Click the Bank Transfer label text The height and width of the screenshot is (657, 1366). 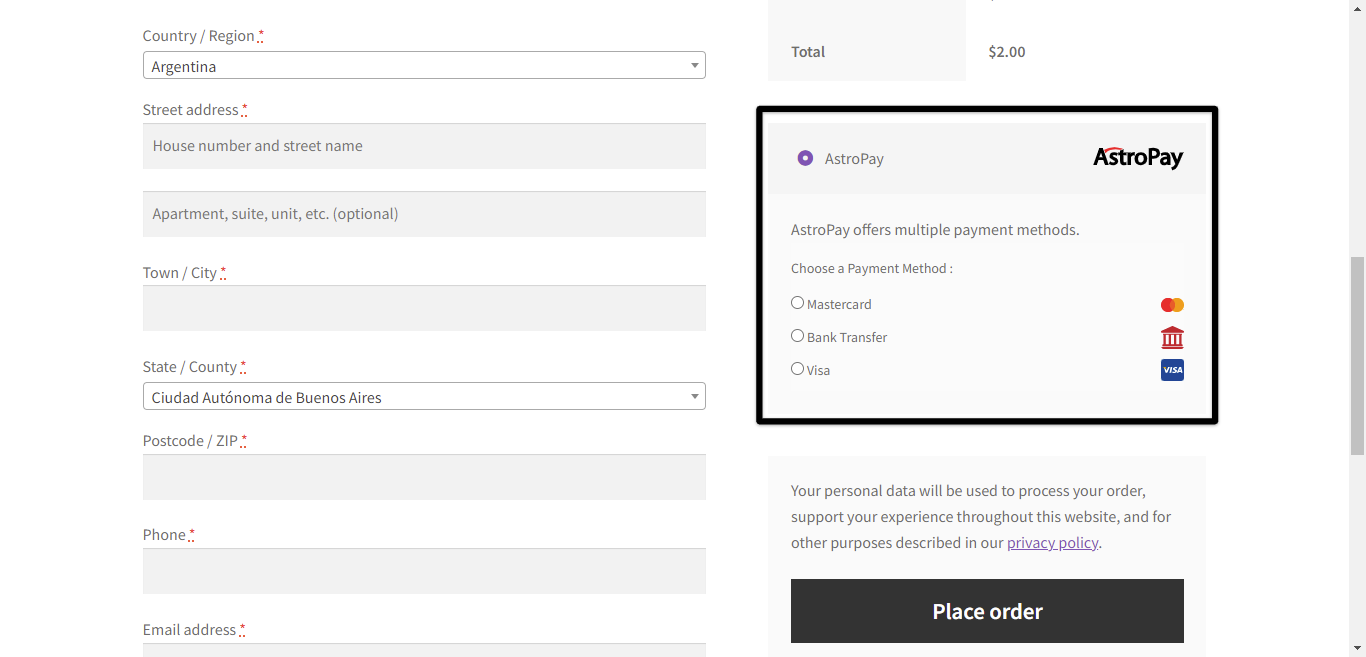point(847,337)
